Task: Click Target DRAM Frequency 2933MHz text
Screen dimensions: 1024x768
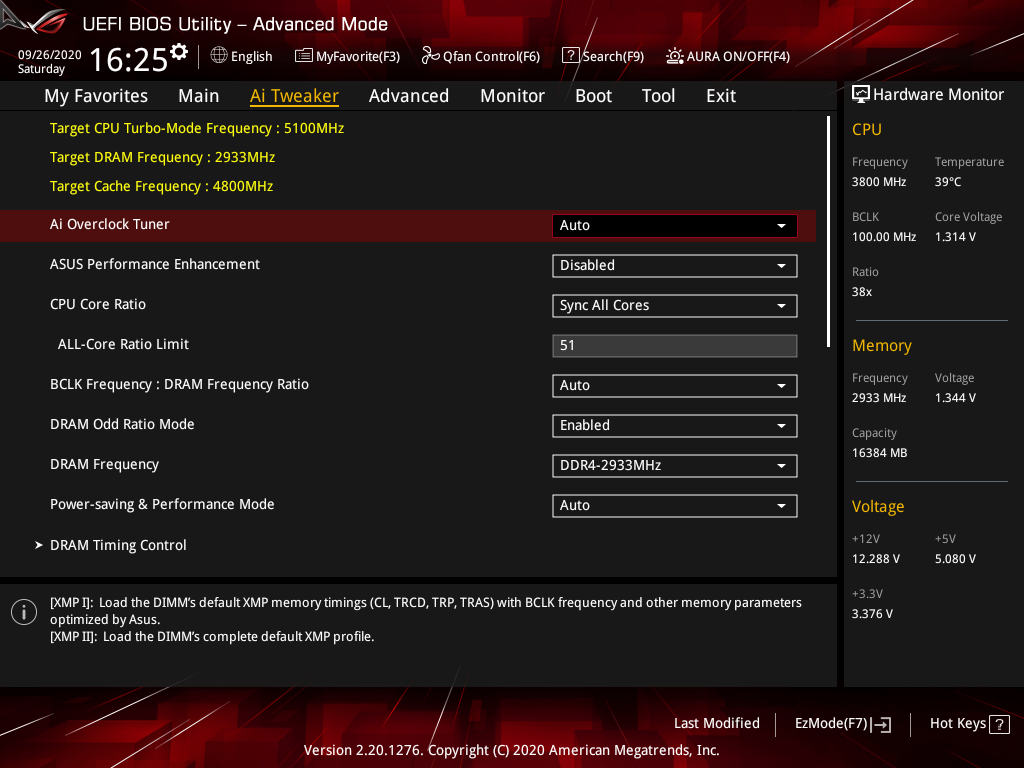Action: click(163, 157)
